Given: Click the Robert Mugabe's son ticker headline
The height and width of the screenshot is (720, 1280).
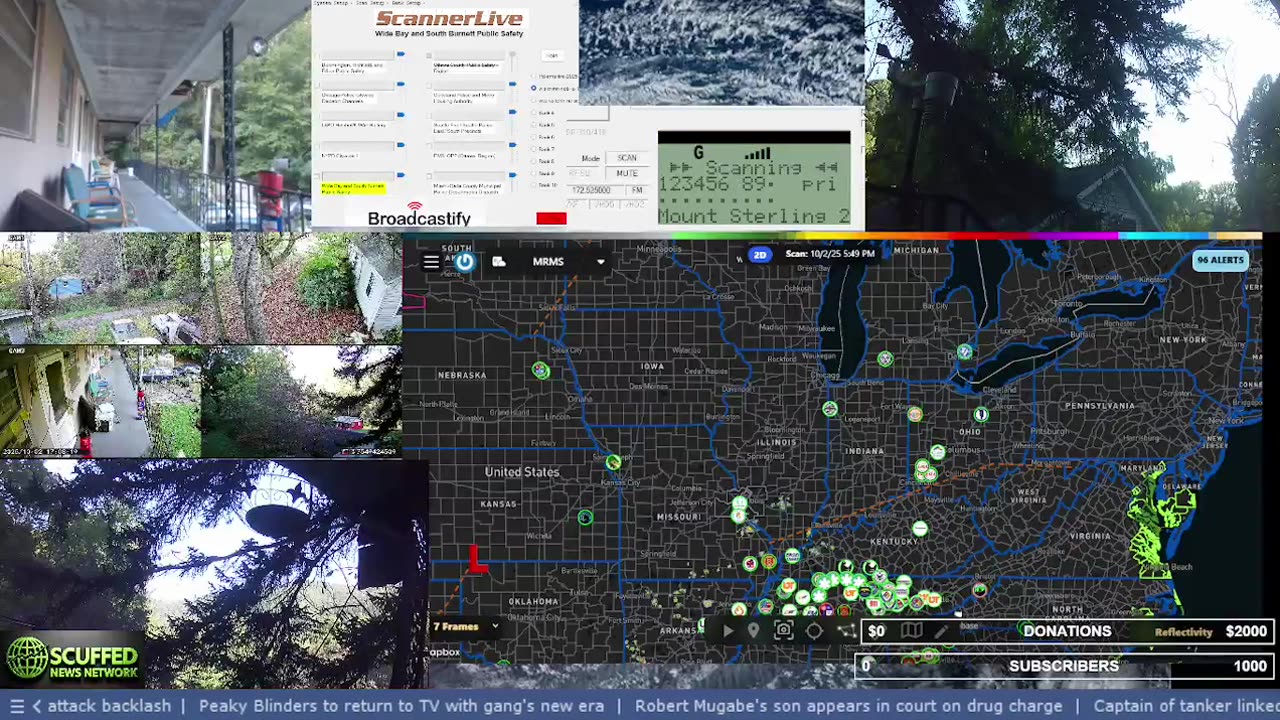Looking at the screenshot, I should coord(849,706).
